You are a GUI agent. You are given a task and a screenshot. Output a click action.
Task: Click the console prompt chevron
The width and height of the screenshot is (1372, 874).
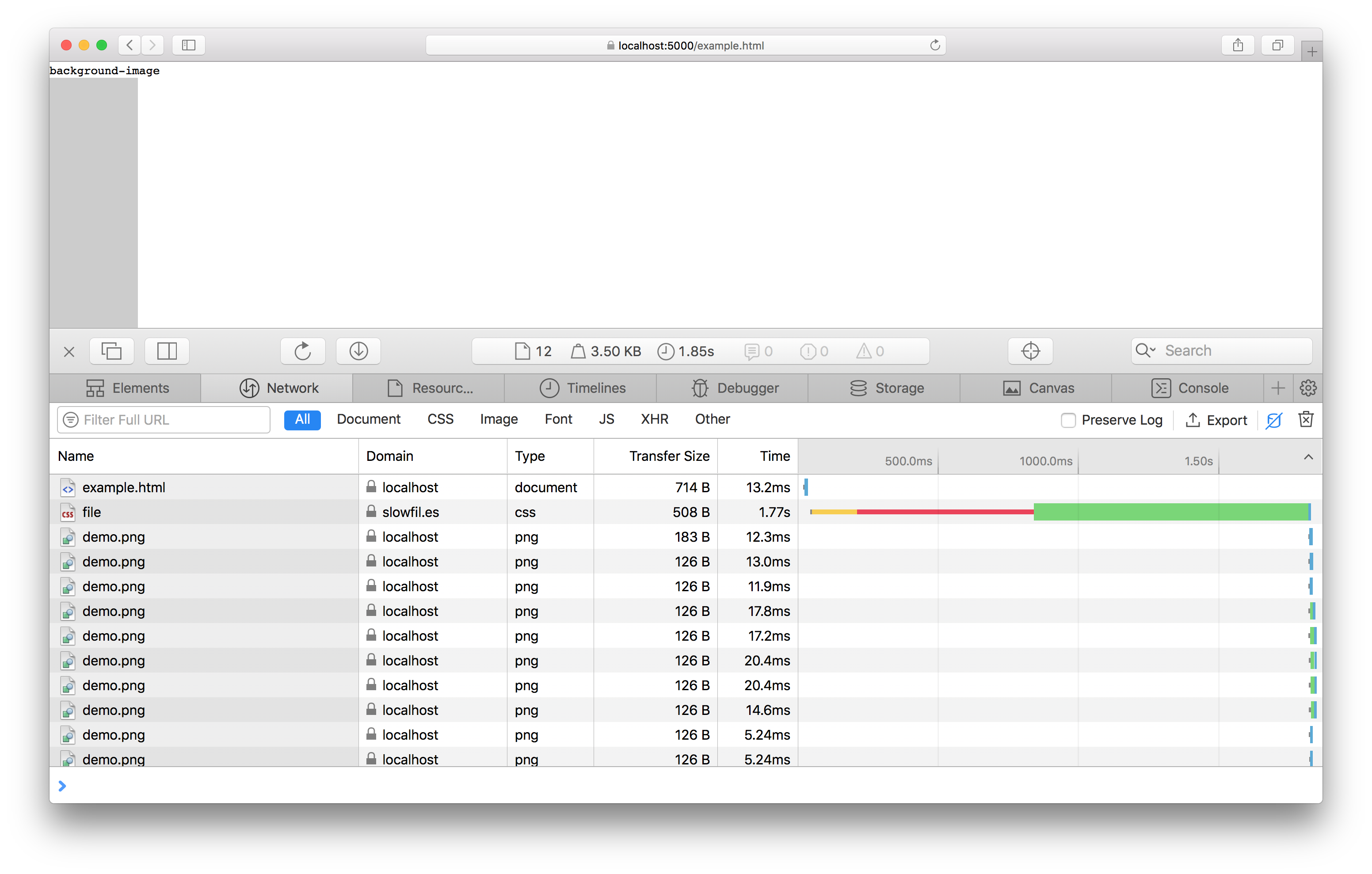(x=62, y=786)
